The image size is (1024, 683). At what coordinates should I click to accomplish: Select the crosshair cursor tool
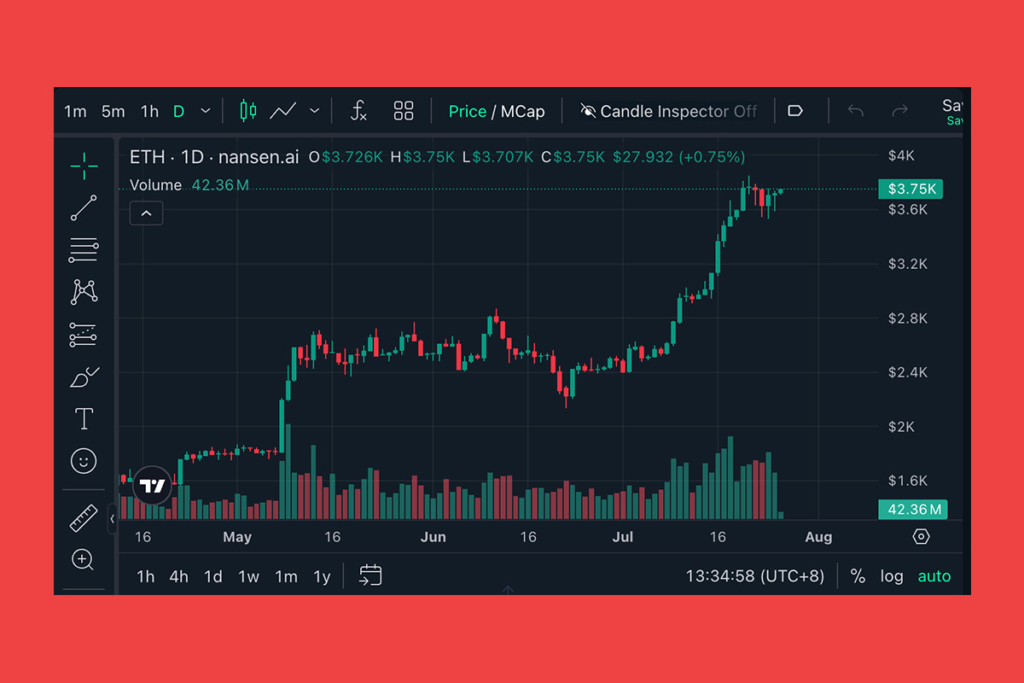point(84,166)
